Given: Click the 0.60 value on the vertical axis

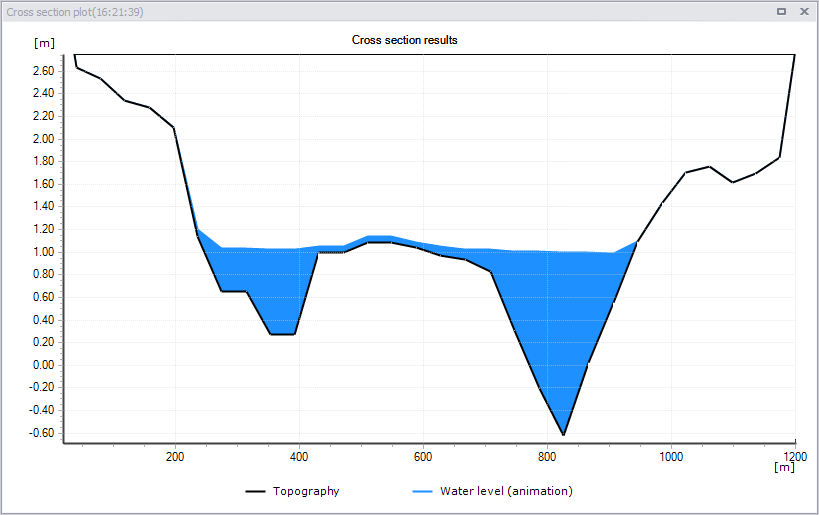Looking at the screenshot, I should point(43,297).
